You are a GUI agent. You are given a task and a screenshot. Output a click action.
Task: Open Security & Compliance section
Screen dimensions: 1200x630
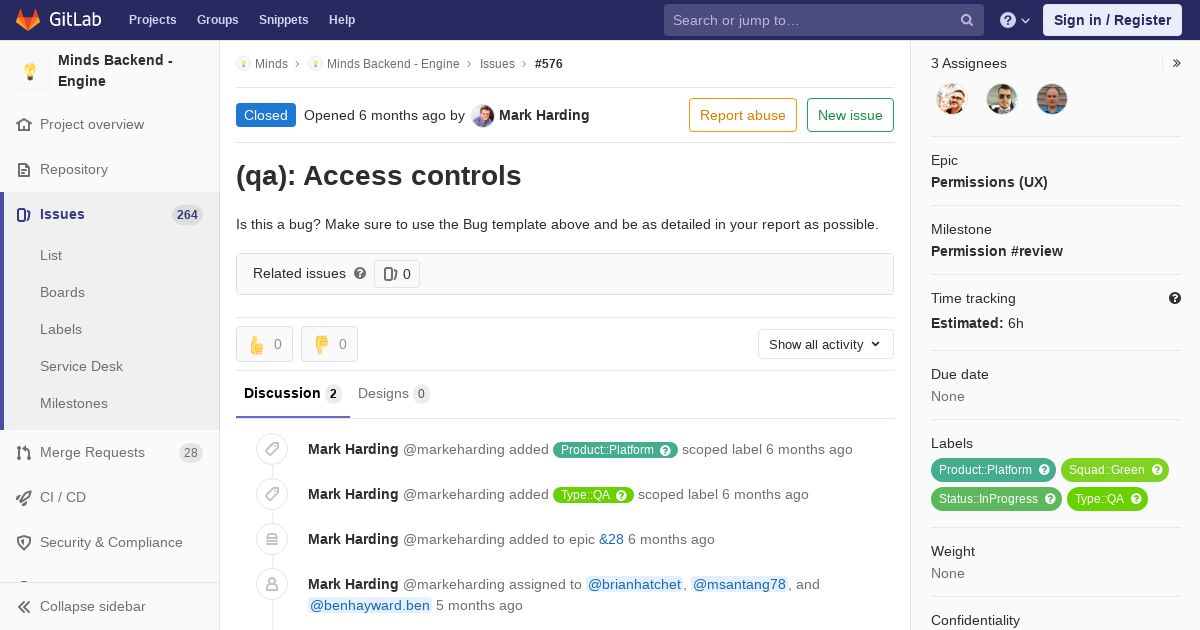point(111,542)
